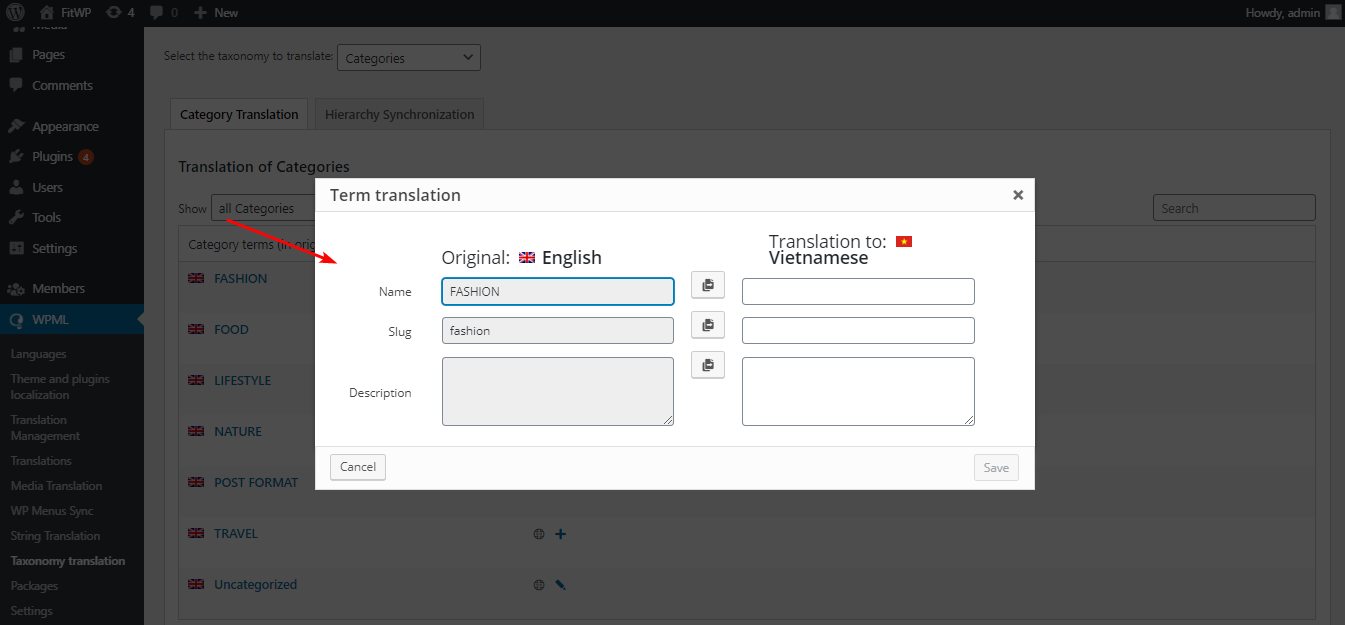Click the Vietnamese flag in the dialog header
Image resolution: width=1345 pixels, height=625 pixels.
pyautogui.click(x=904, y=241)
